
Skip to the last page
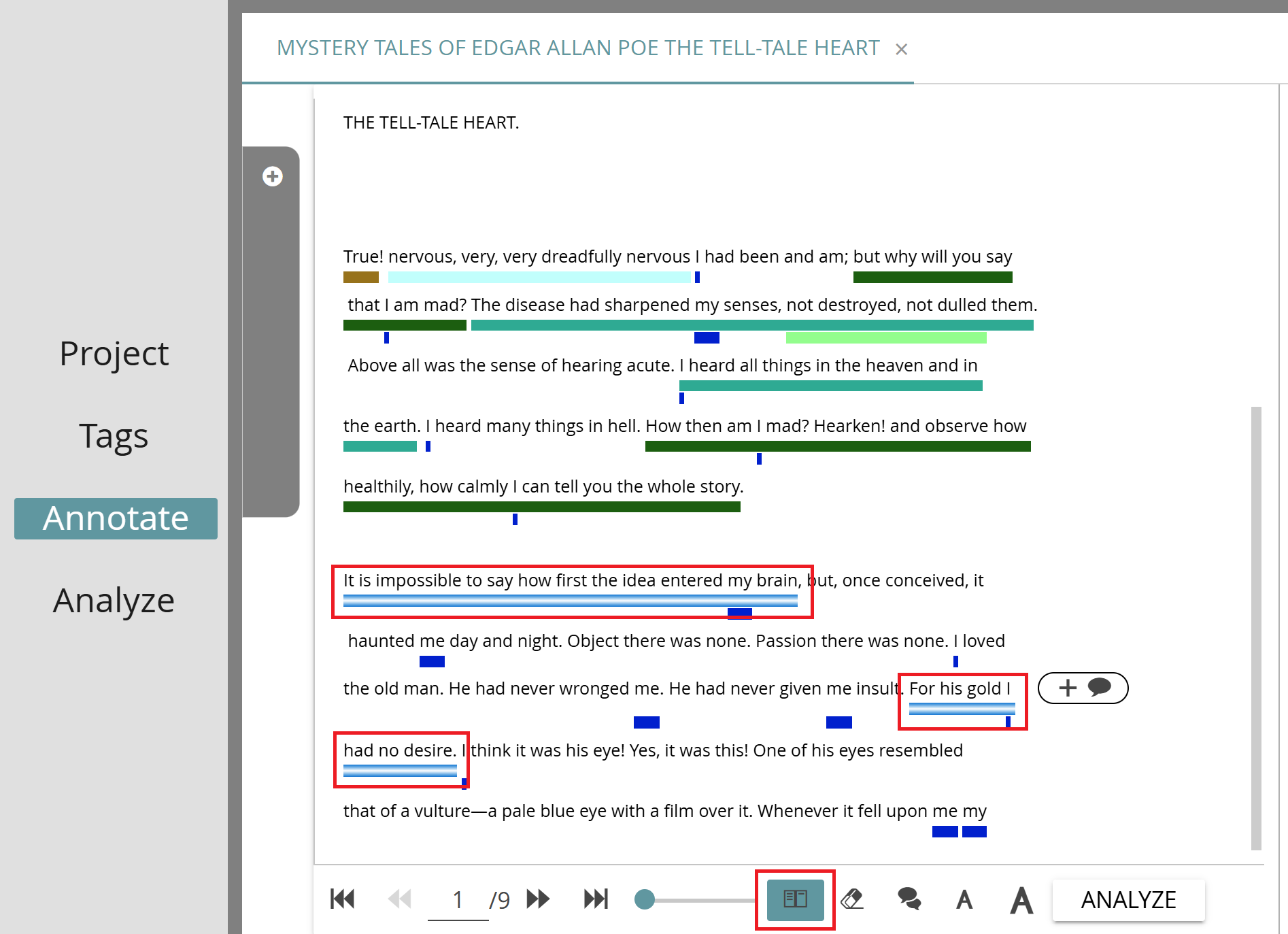click(595, 899)
